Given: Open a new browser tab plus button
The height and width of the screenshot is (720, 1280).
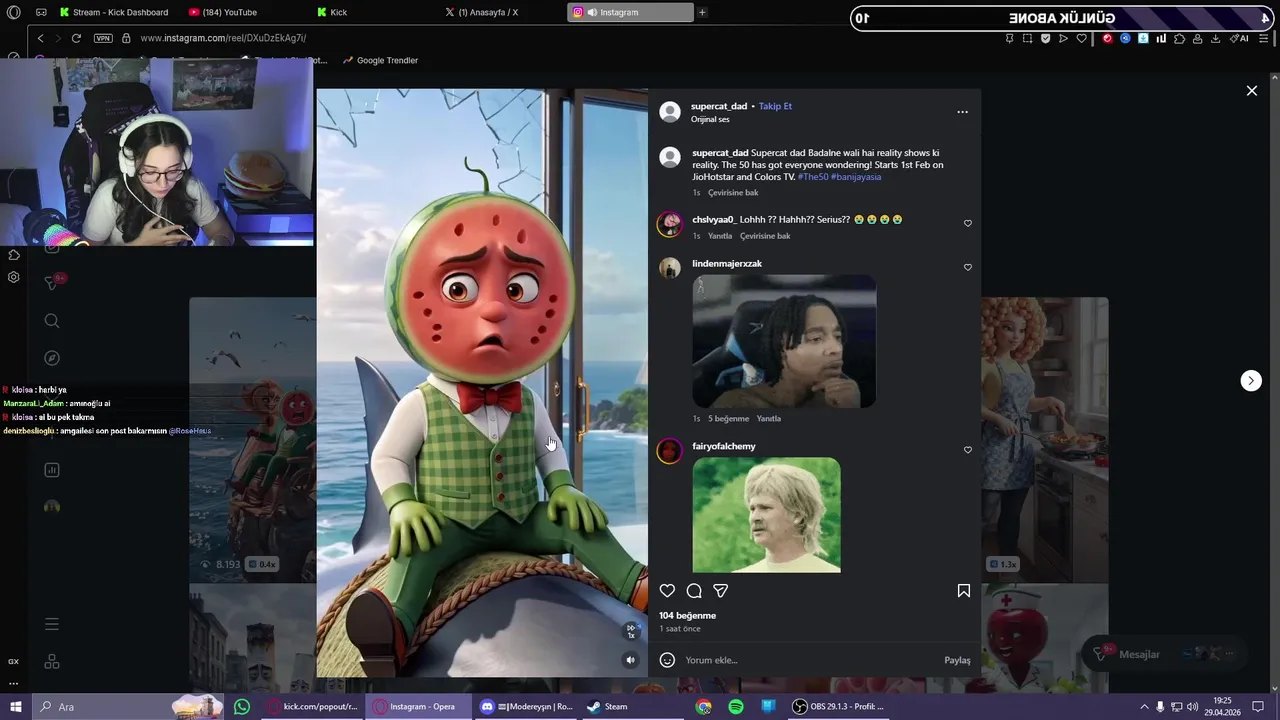Looking at the screenshot, I should tap(702, 12).
